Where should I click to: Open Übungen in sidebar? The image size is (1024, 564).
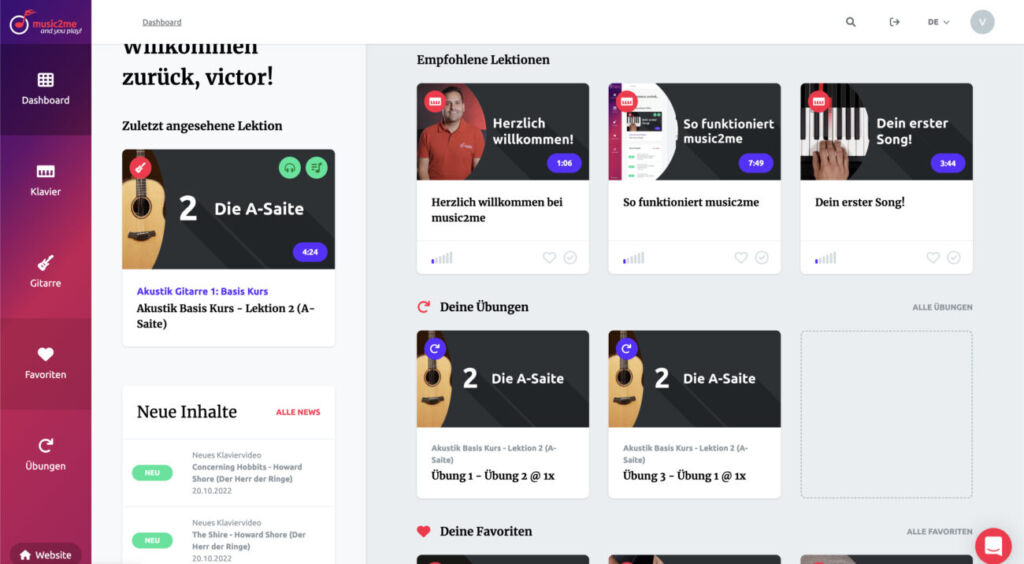point(45,455)
